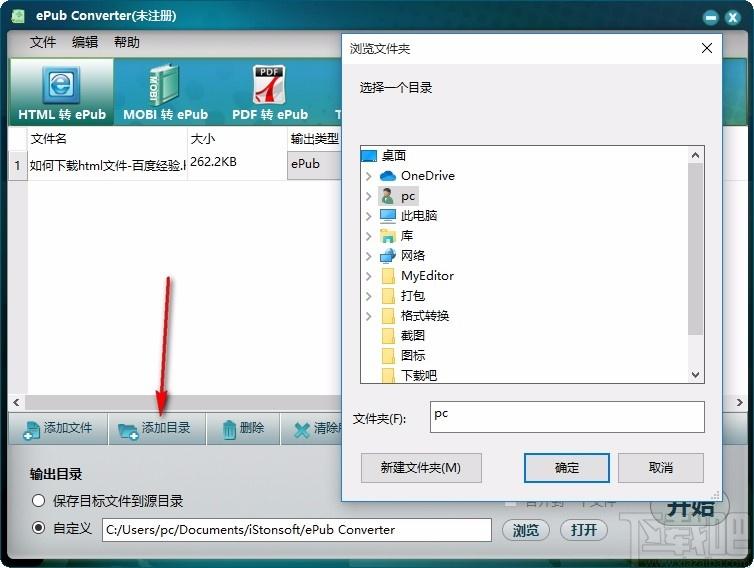Select the 下载吧 folder in tree
This screenshot has width=754, height=568.
[x=419, y=375]
